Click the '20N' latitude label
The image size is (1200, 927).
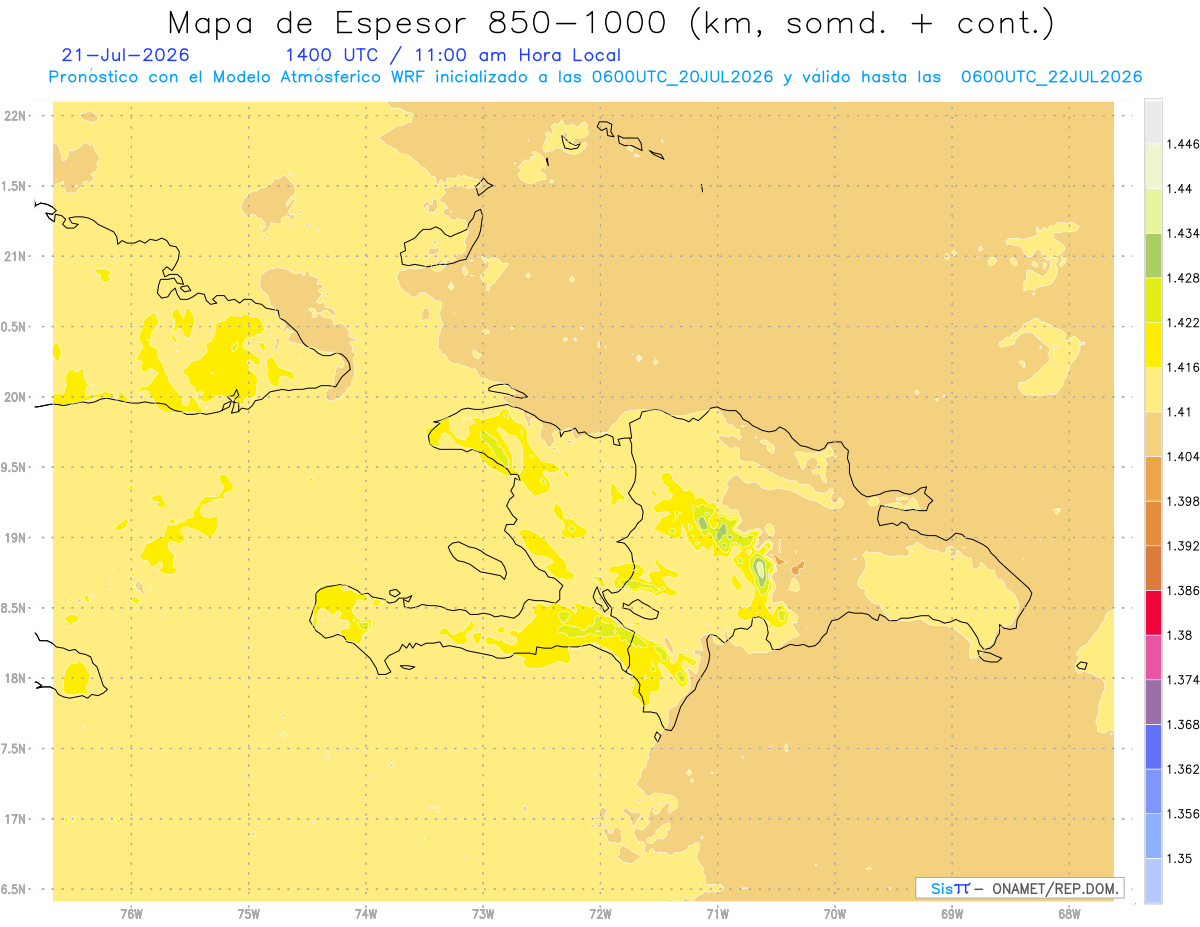point(16,397)
